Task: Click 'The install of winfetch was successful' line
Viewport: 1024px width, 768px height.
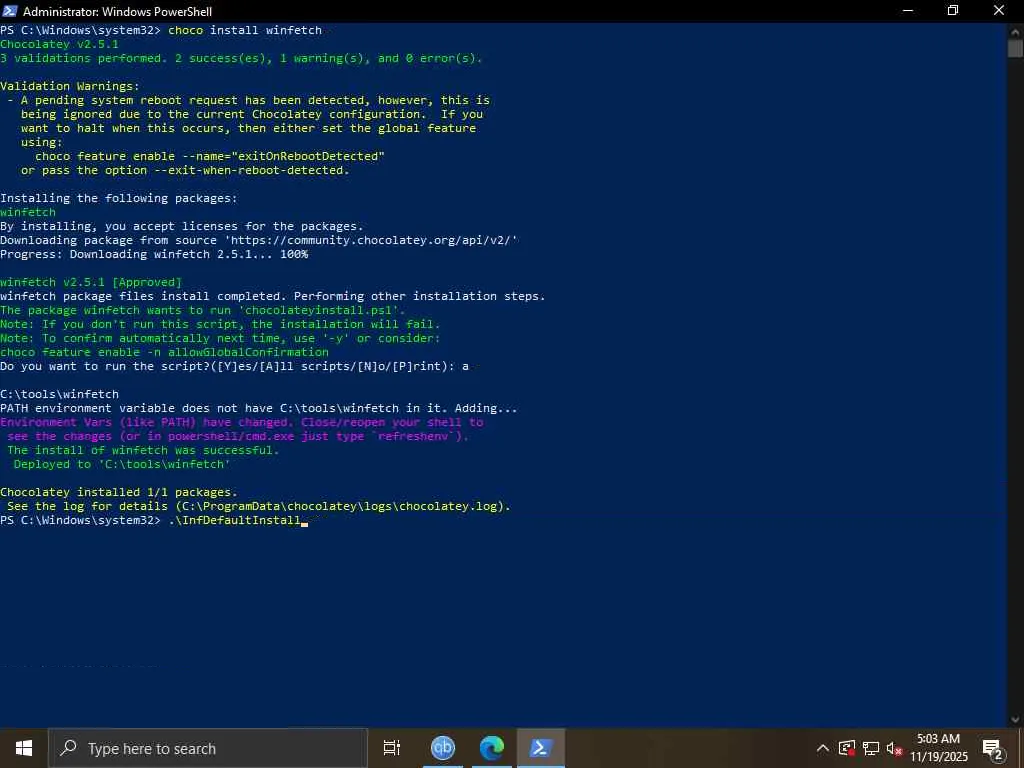Action: [143, 450]
